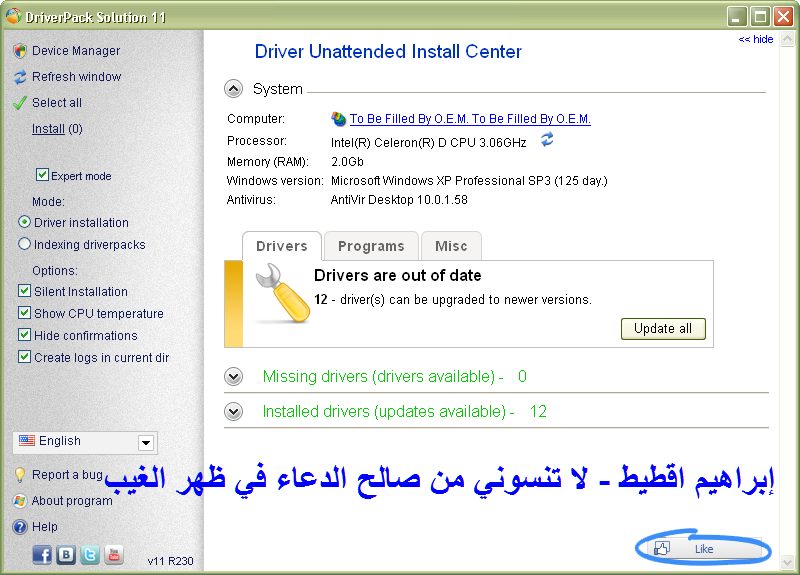Click 'Drivers are out of date' heading

pyautogui.click(x=397, y=276)
